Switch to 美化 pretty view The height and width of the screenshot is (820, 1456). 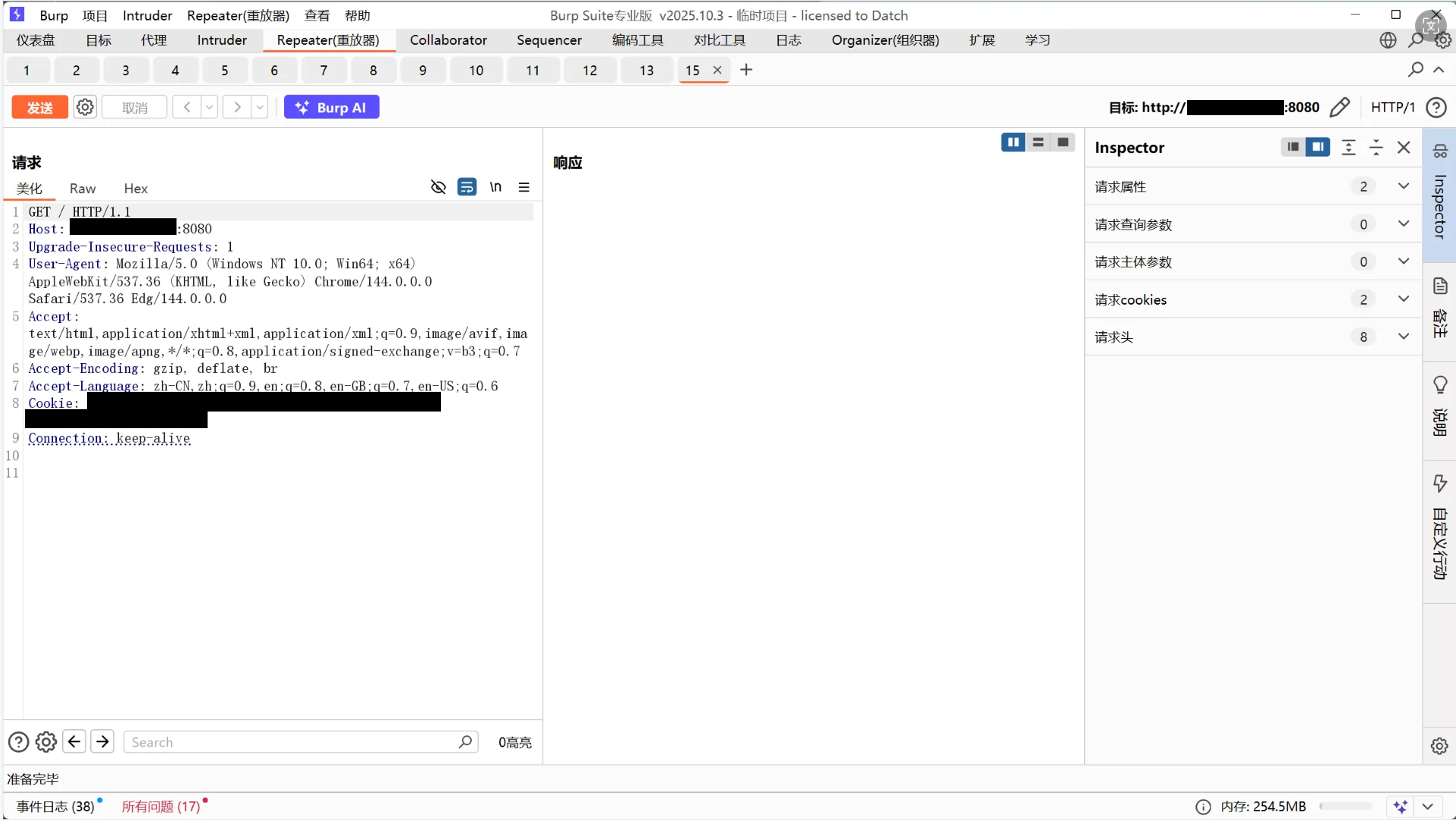30,189
